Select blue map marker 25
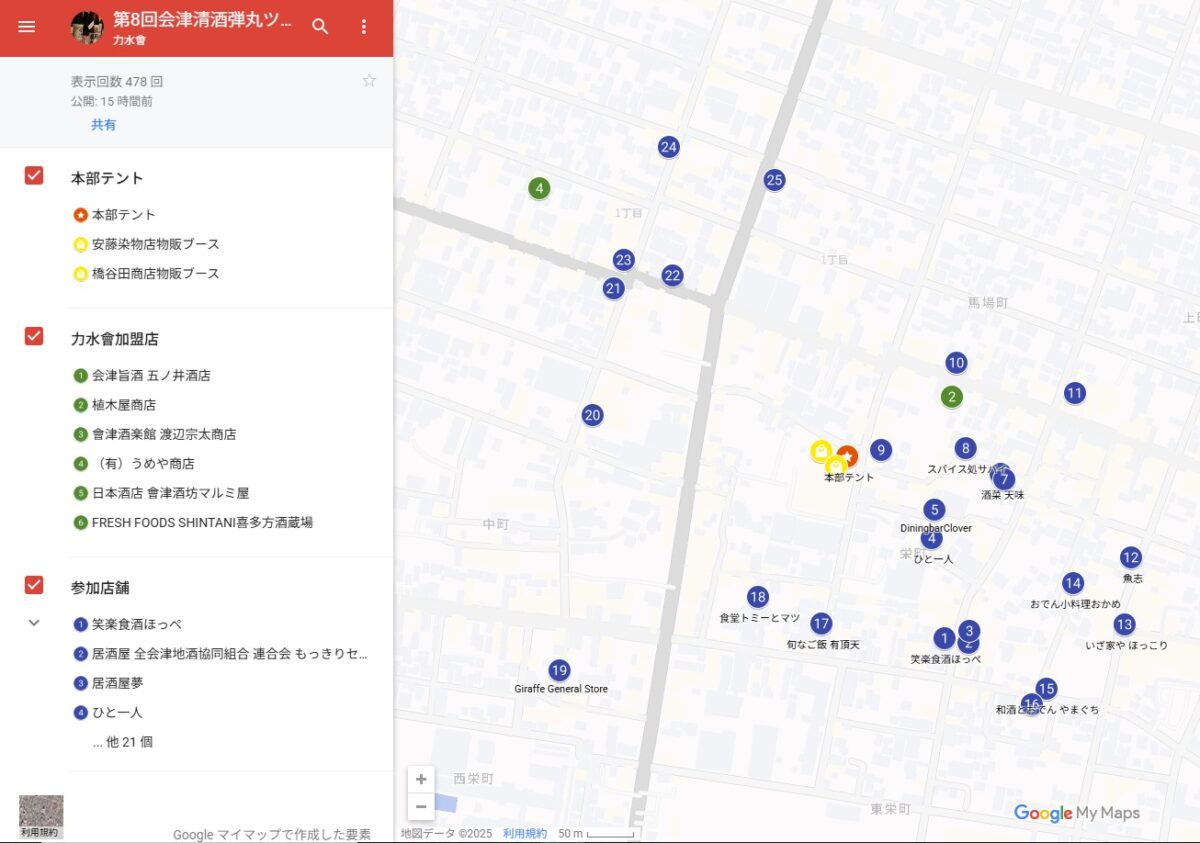 pos(774,180)
